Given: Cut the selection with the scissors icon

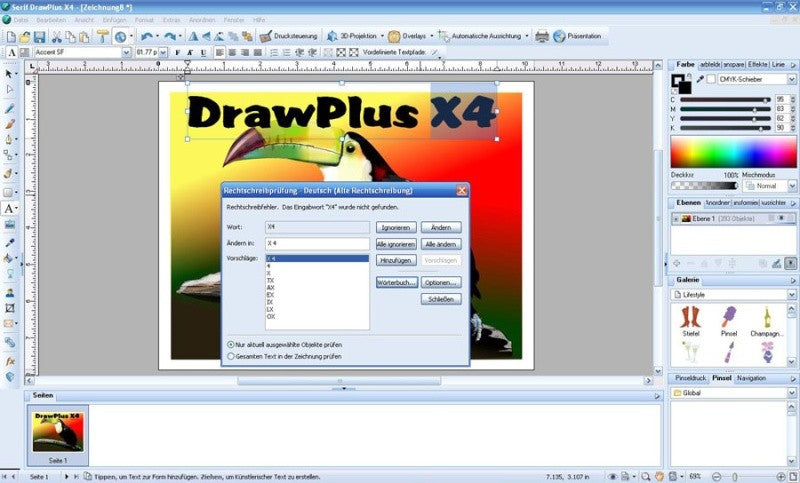Looking at the screenshot, I should 56,37.
